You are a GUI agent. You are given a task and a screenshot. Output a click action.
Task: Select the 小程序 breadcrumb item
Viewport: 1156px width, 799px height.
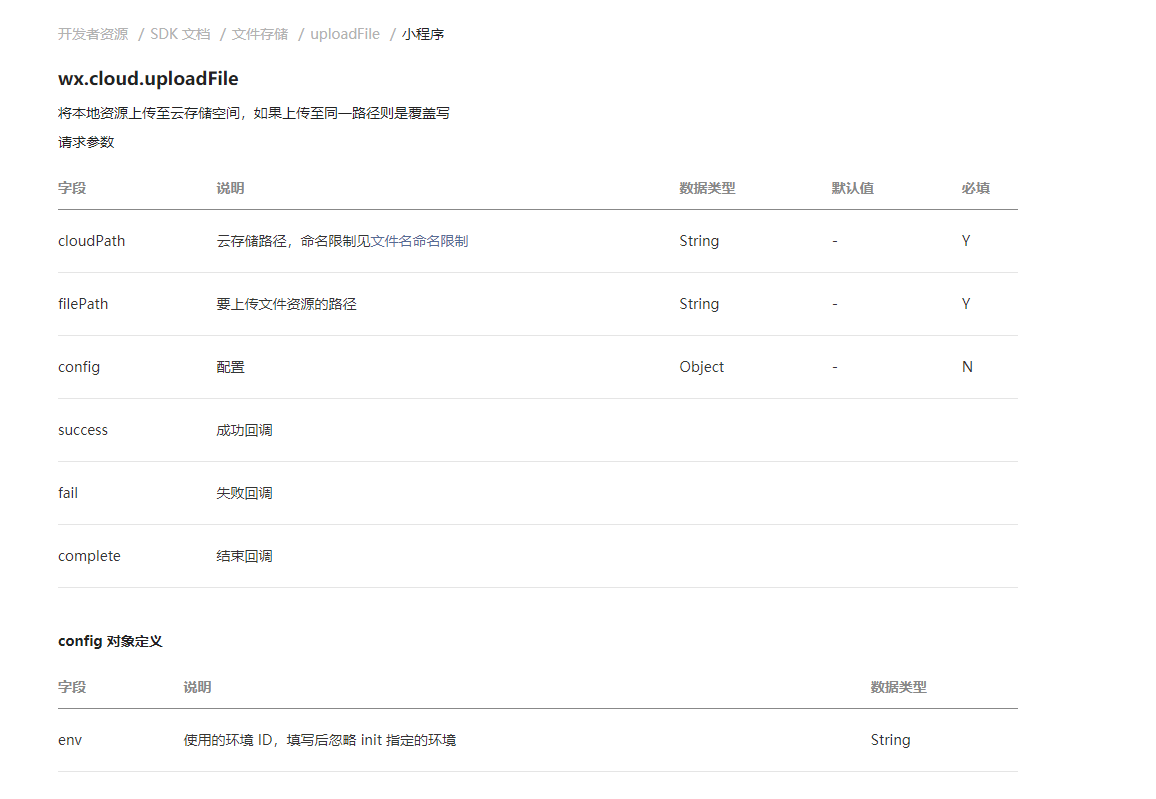[x=422, y=34]
